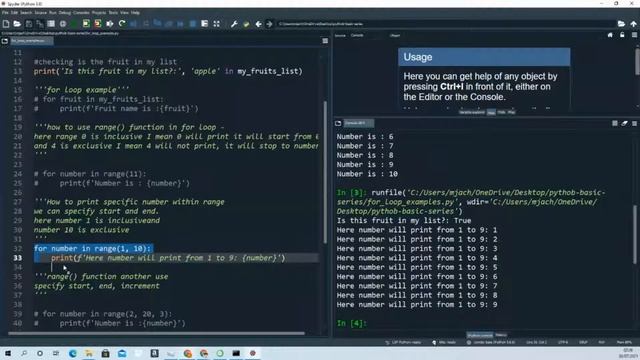Open a file using the toolbar folder icon

point(17,24)
